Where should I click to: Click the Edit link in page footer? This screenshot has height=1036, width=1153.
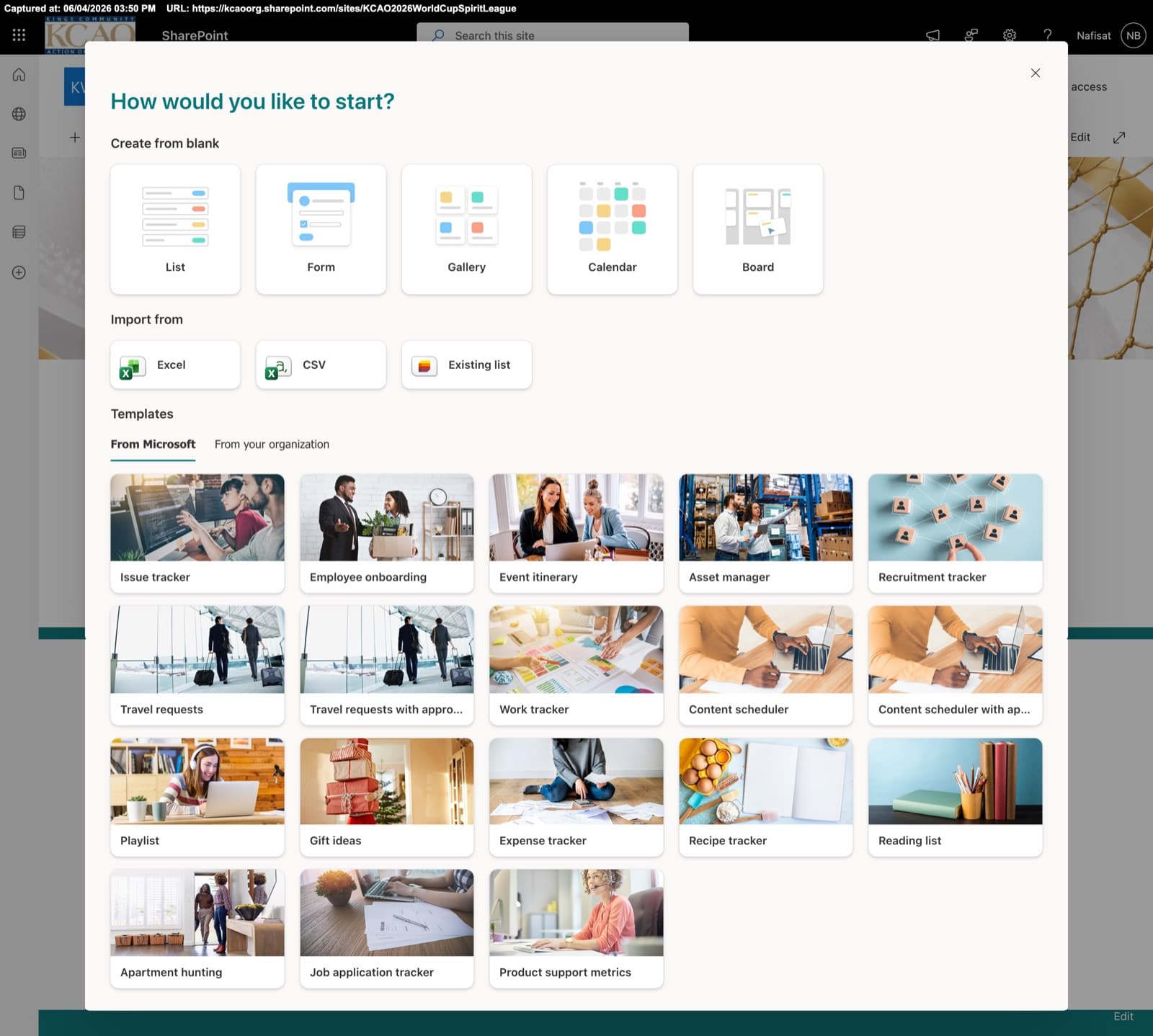[1123, 1016]
